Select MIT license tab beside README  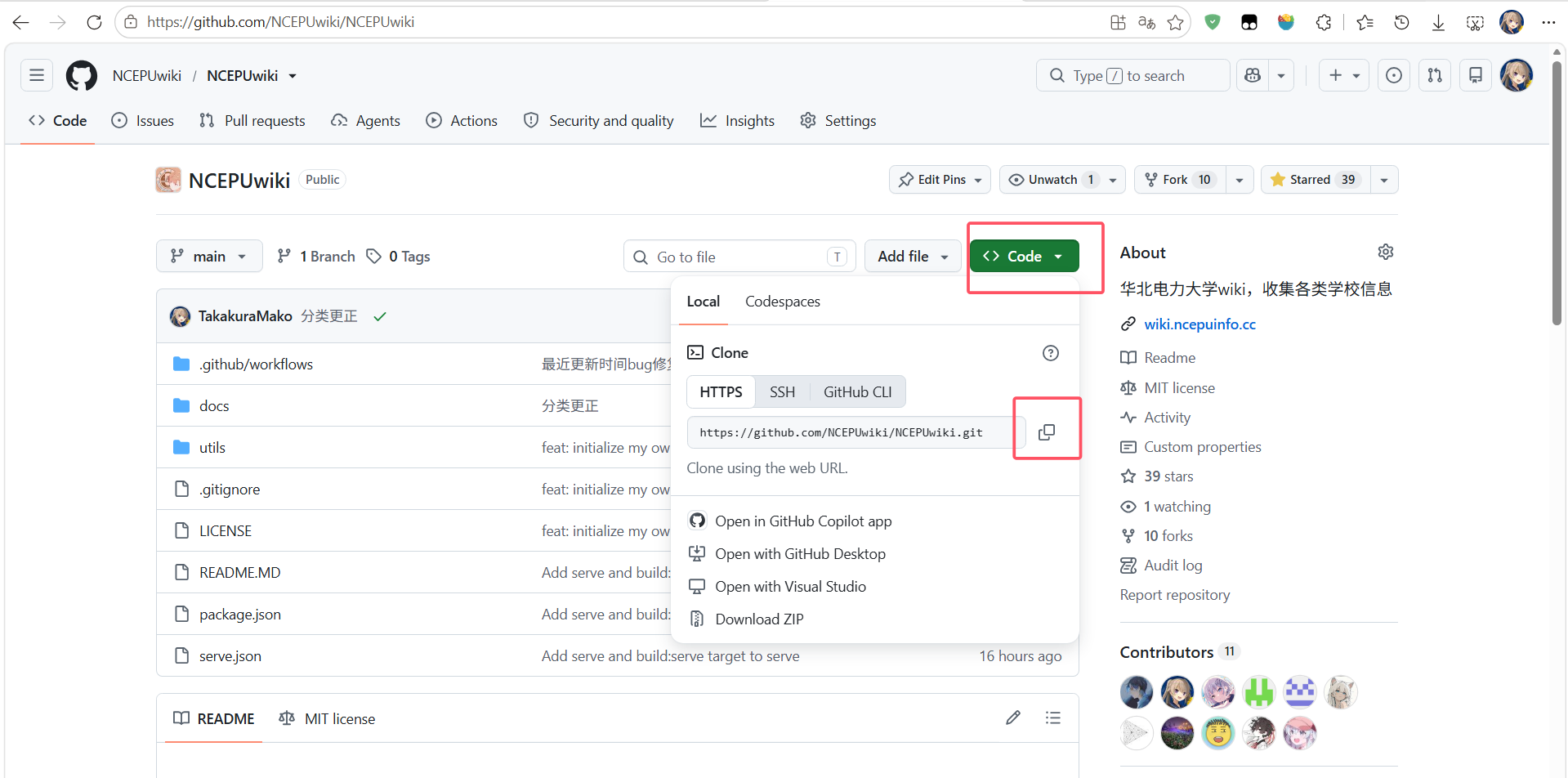[x=327, y=719]
